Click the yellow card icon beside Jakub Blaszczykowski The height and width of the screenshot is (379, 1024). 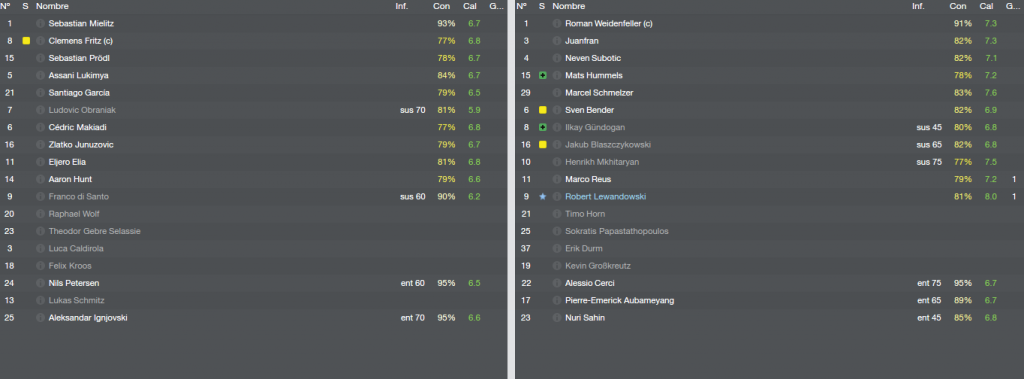click(x=543, y=144)
